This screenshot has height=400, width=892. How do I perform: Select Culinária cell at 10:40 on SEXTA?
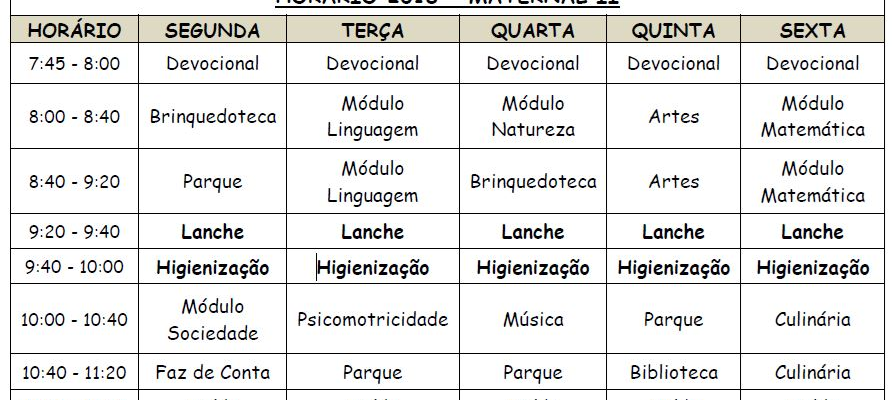point(812,372)
